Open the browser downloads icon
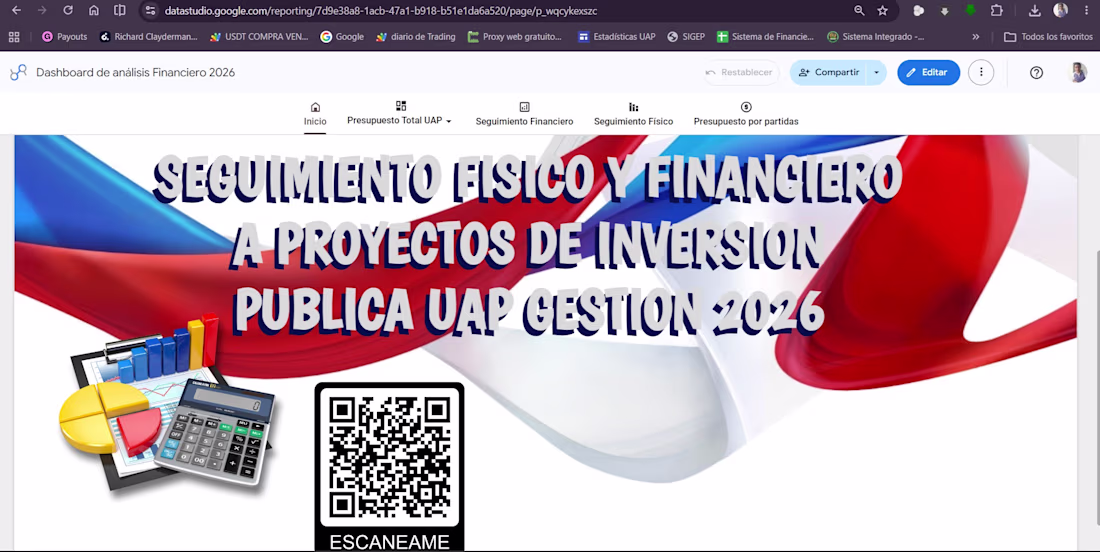Screen dimensions: 1100x552 coord(1035,11)
